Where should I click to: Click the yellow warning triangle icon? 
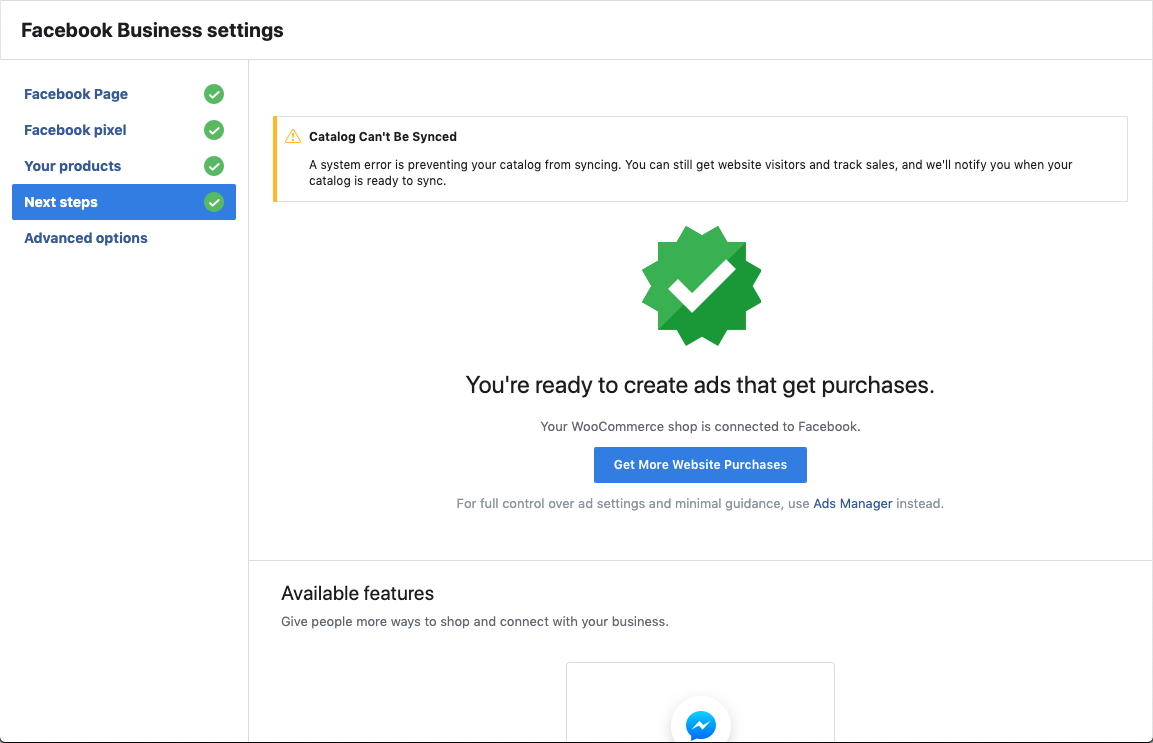(293, 136)
